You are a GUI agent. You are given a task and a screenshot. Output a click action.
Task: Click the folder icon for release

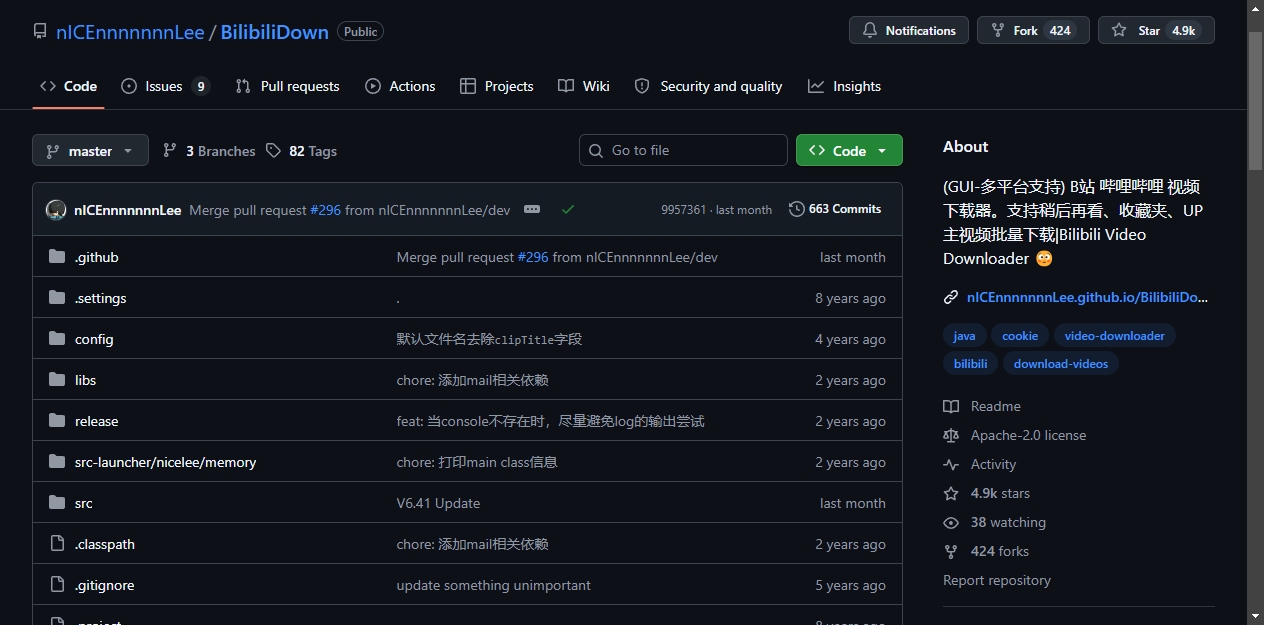tap(57, 421)
